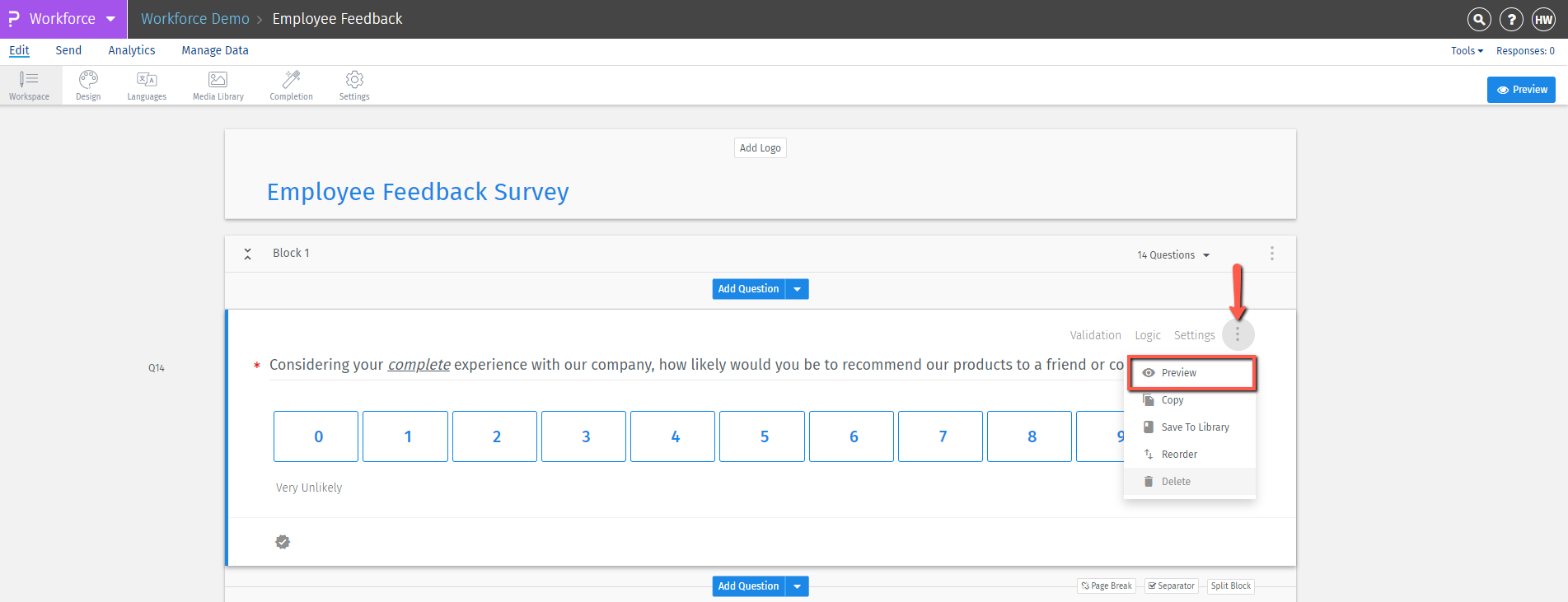Click the verified badge icon under question
This screenshot has width=1568, height=602.
click(x=283, y=541)
